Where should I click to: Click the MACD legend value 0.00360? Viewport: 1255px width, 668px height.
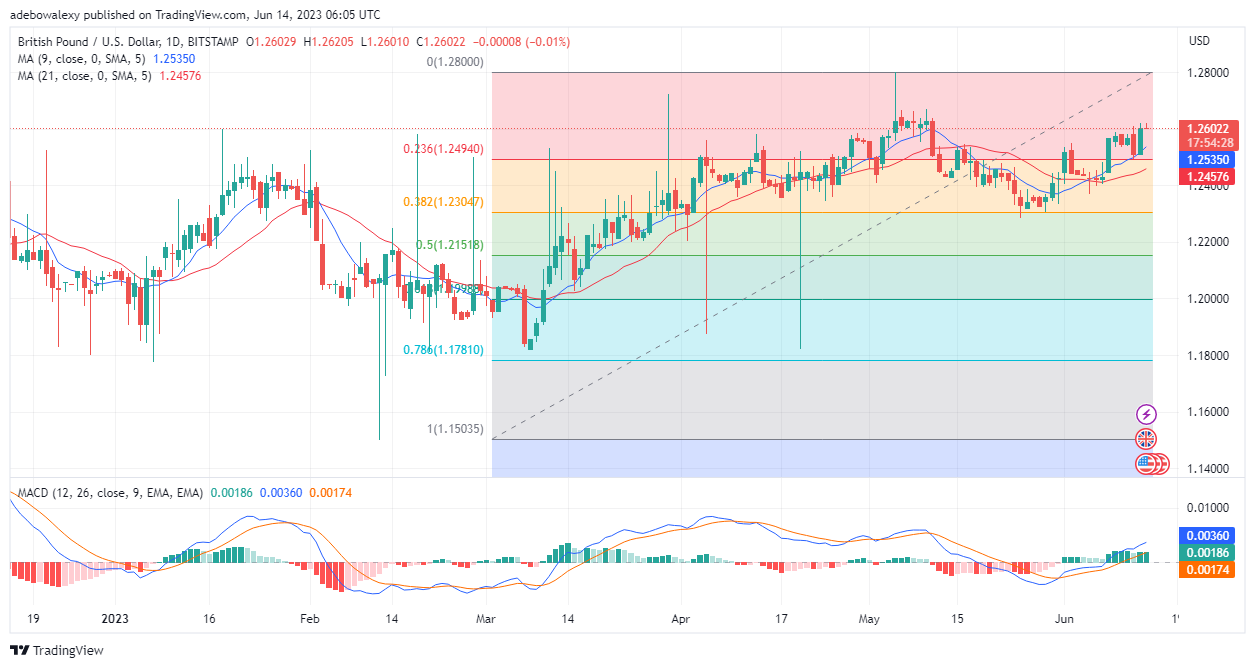pyautogui.click(x=279, y=493)
